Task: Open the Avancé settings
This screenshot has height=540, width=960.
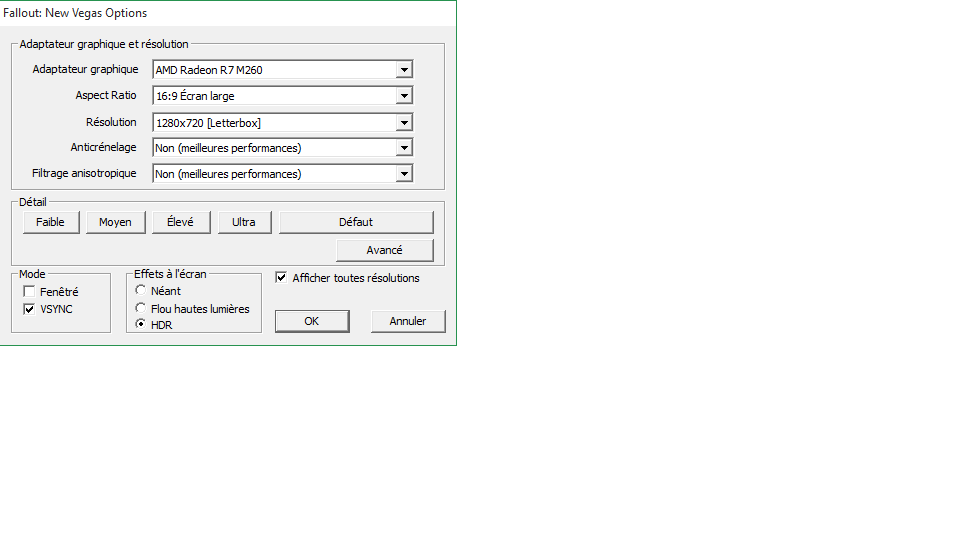Action: 384,250
